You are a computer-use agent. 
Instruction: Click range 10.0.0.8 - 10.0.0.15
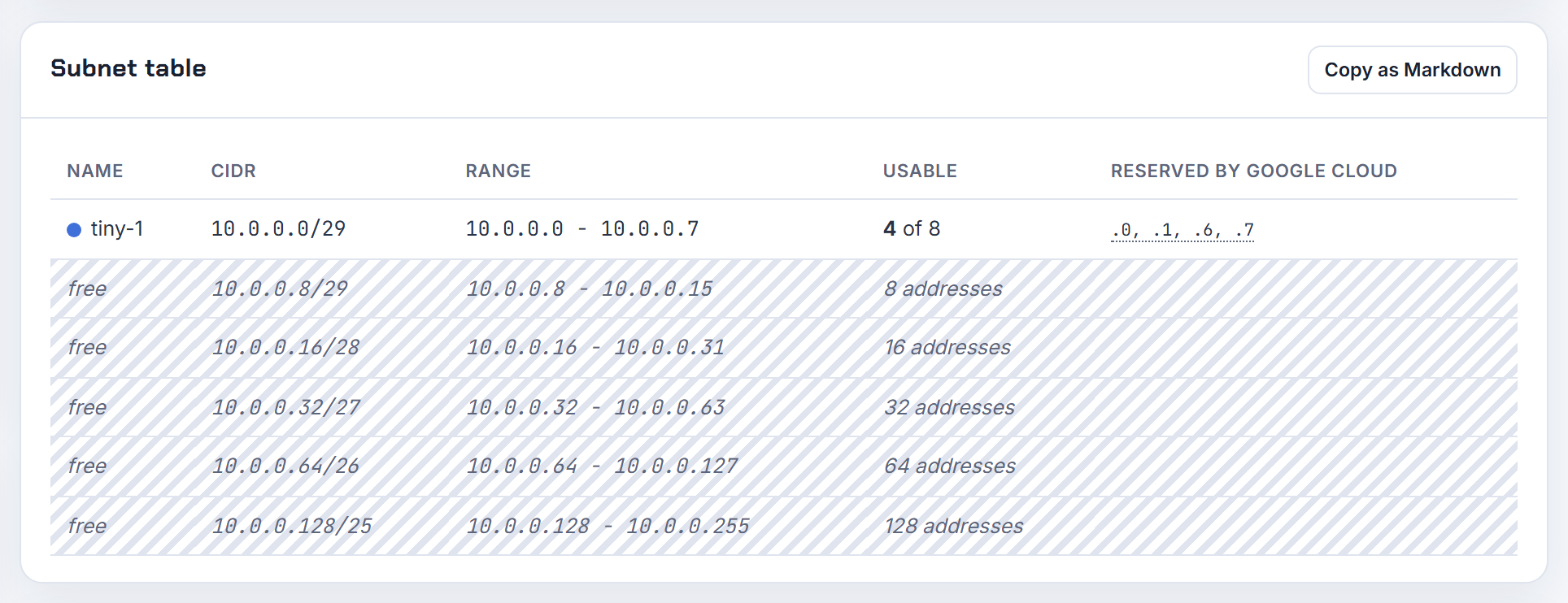pyautogui.click(x=590, y=288)
